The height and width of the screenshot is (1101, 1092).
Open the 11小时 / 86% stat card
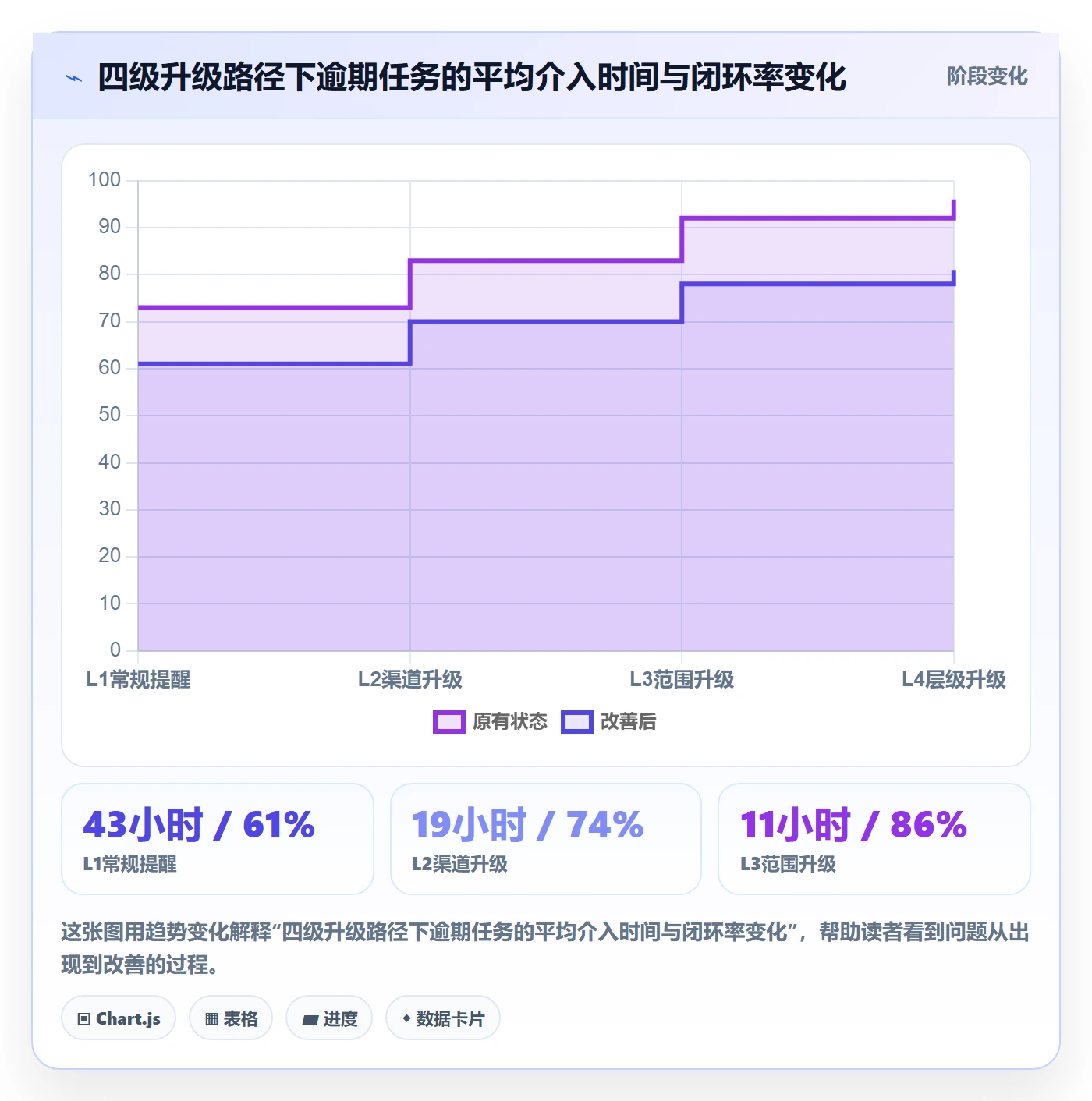pyautogui.click(x=874, y=839)
